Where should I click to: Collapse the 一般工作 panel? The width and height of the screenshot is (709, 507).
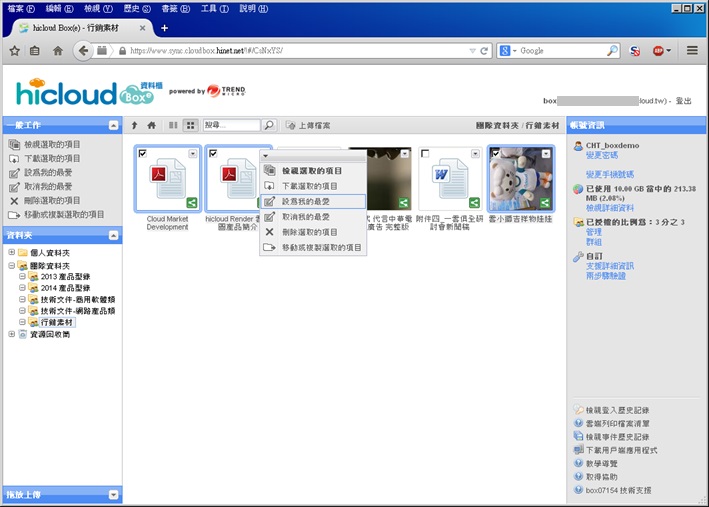pyautogui.click(x=113, y=125)
